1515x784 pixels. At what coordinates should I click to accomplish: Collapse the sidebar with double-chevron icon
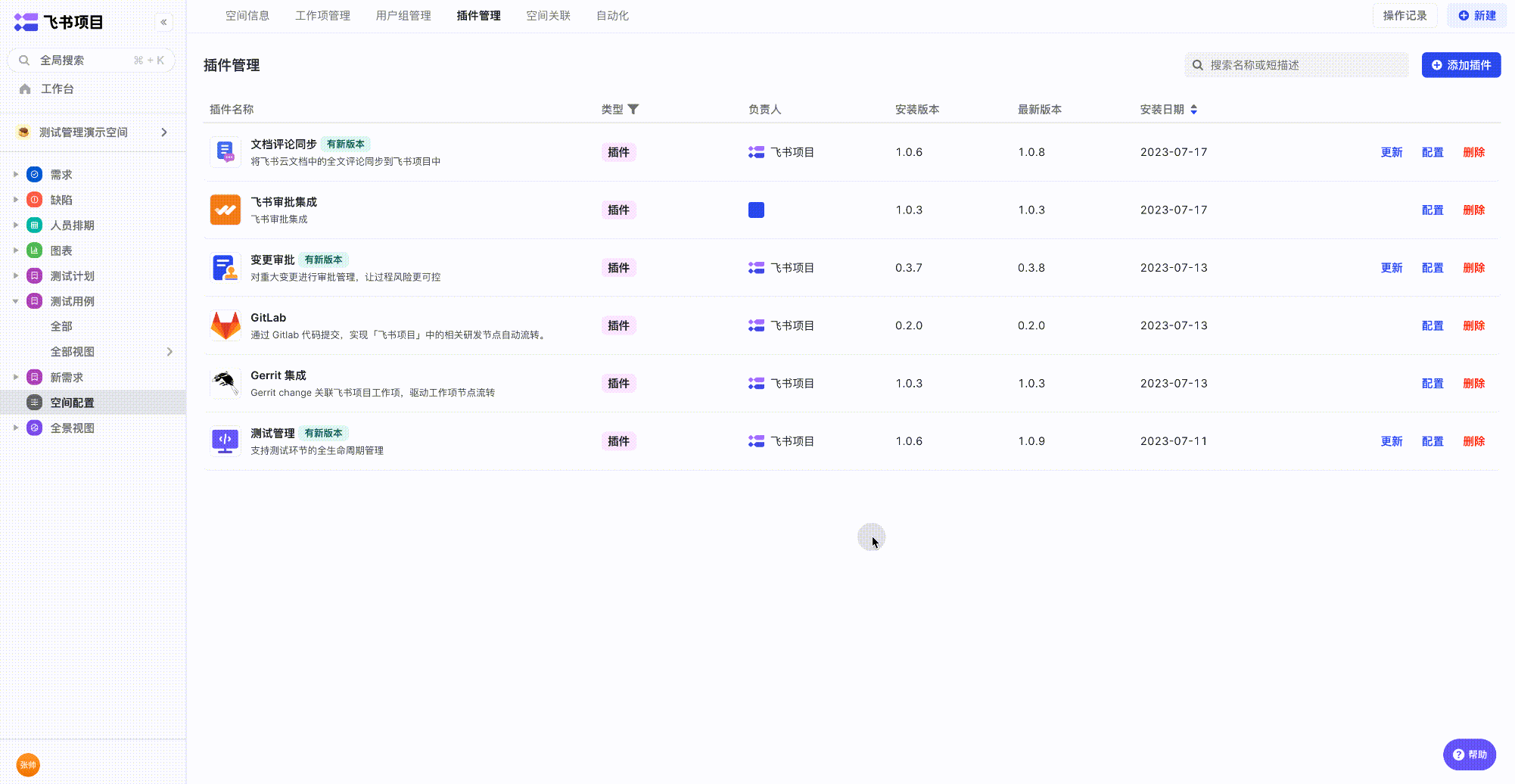163,22
